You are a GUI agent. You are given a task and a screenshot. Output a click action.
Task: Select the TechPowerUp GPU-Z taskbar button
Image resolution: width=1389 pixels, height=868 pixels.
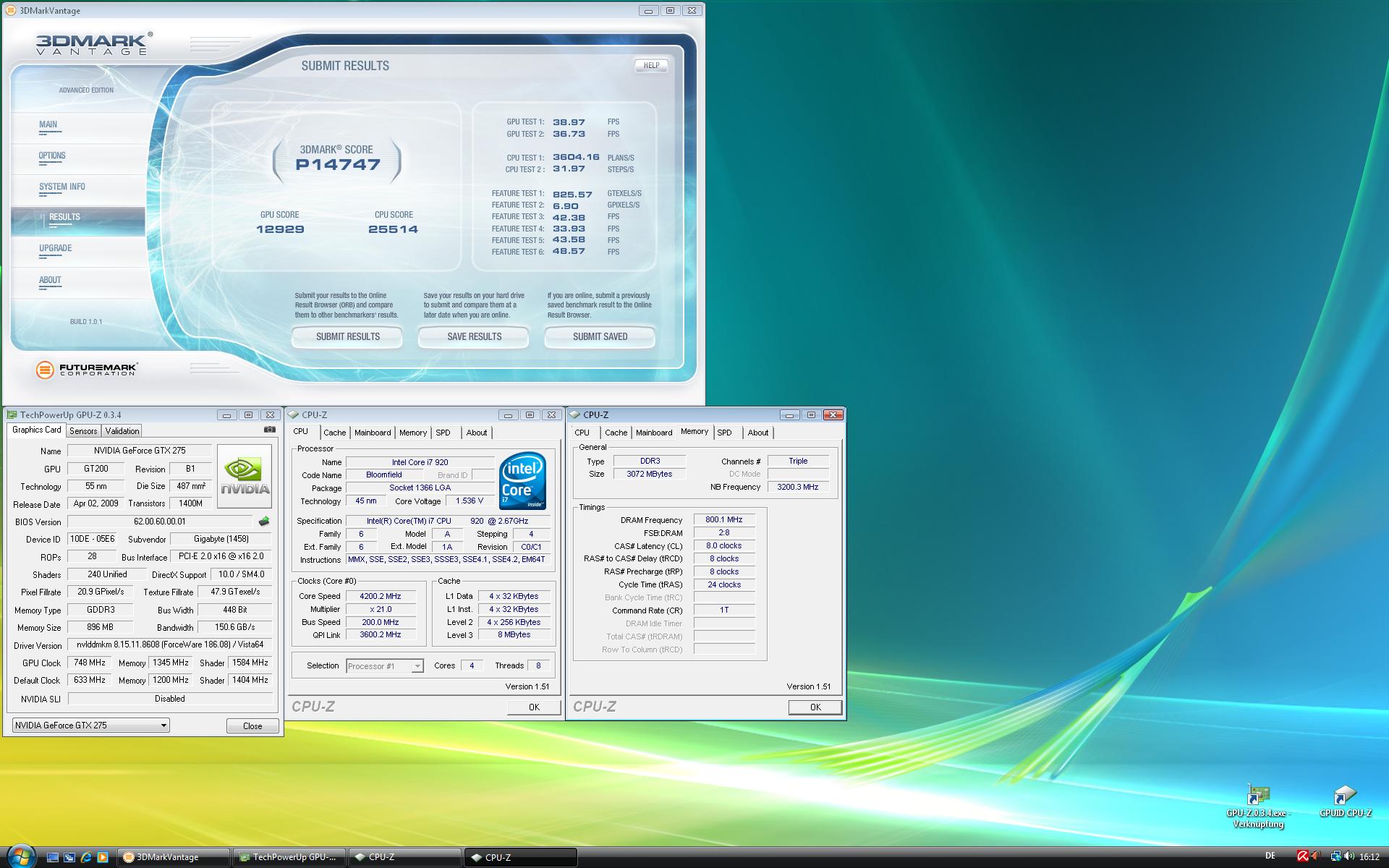[289, 857]
